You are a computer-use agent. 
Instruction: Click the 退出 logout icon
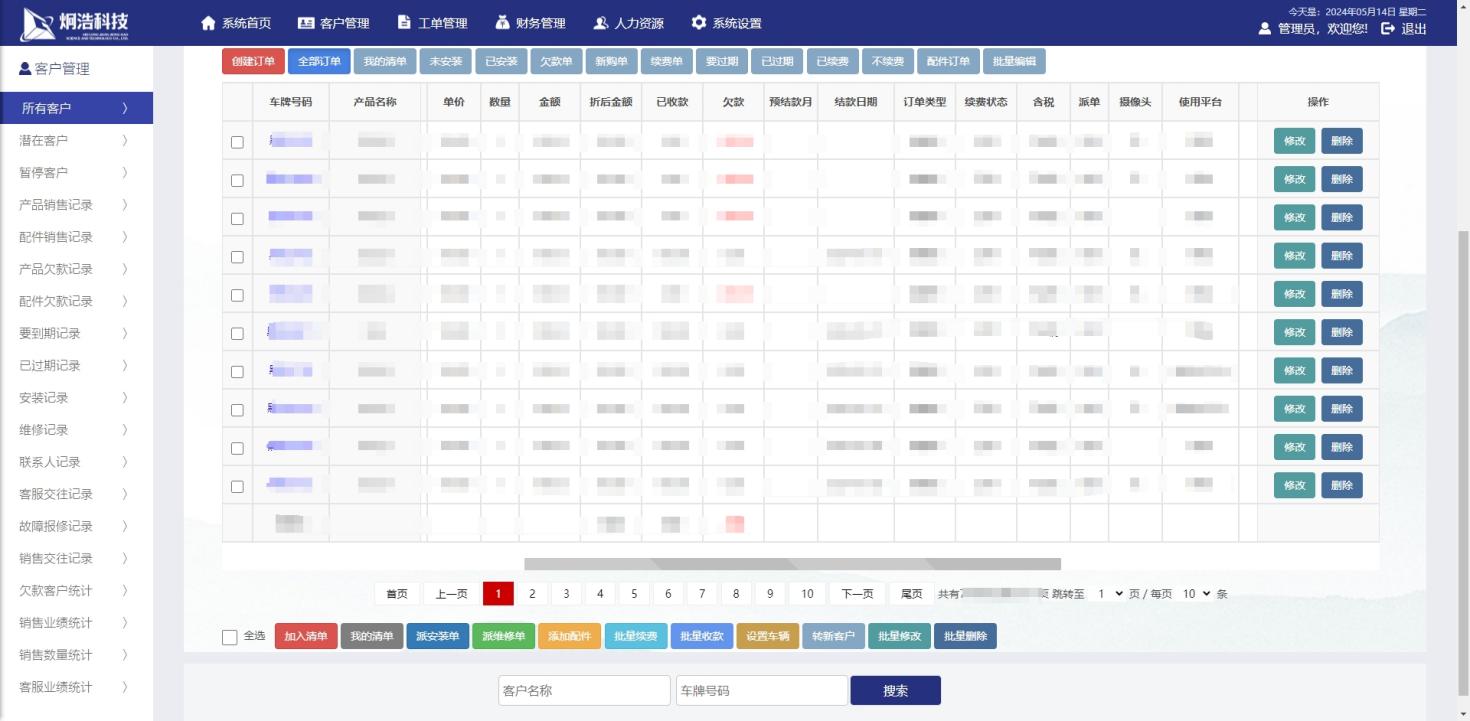tap(1387, 29)
